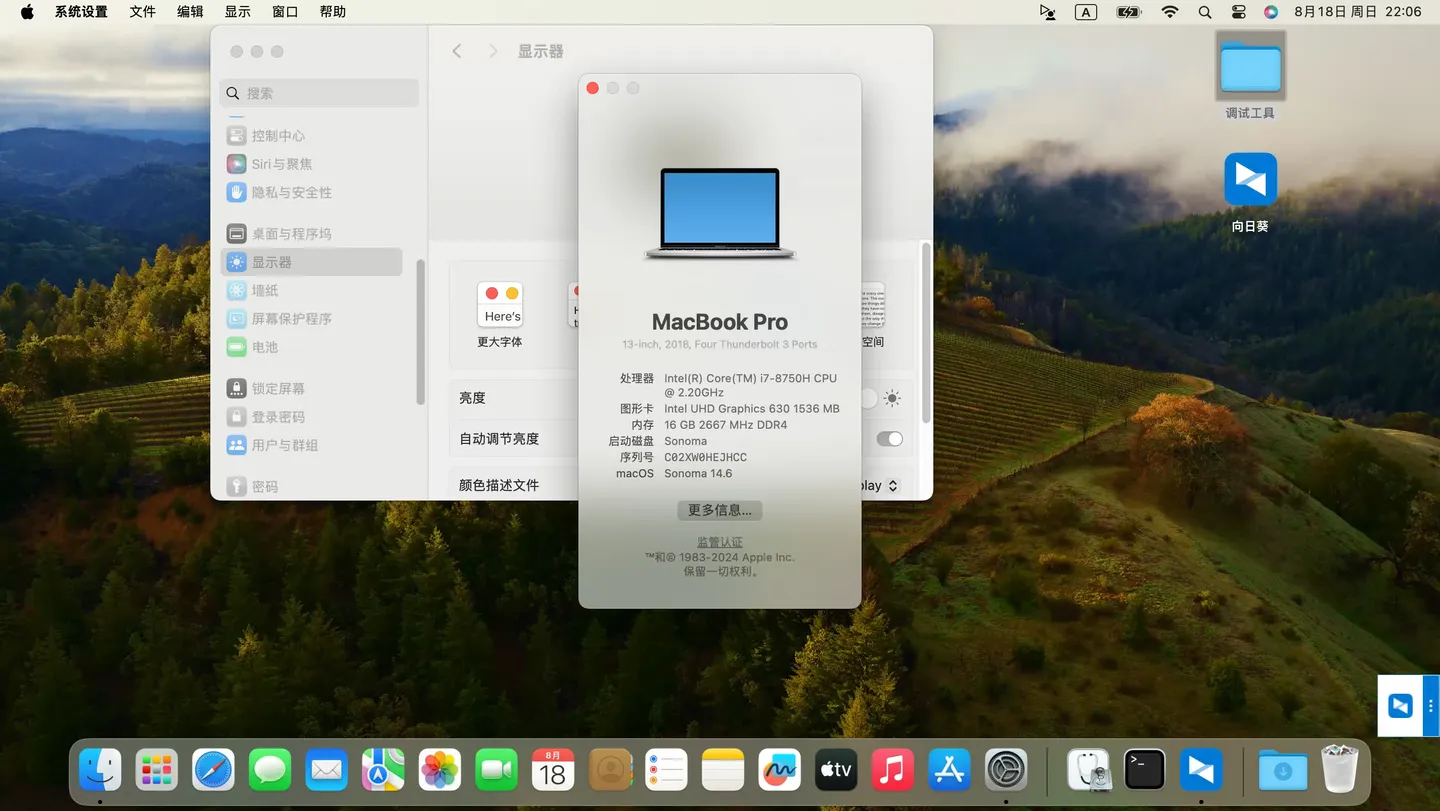Open Disk Utility icon in Dock
This screenshot has width=1440, height=811.
coord(1088,770)
